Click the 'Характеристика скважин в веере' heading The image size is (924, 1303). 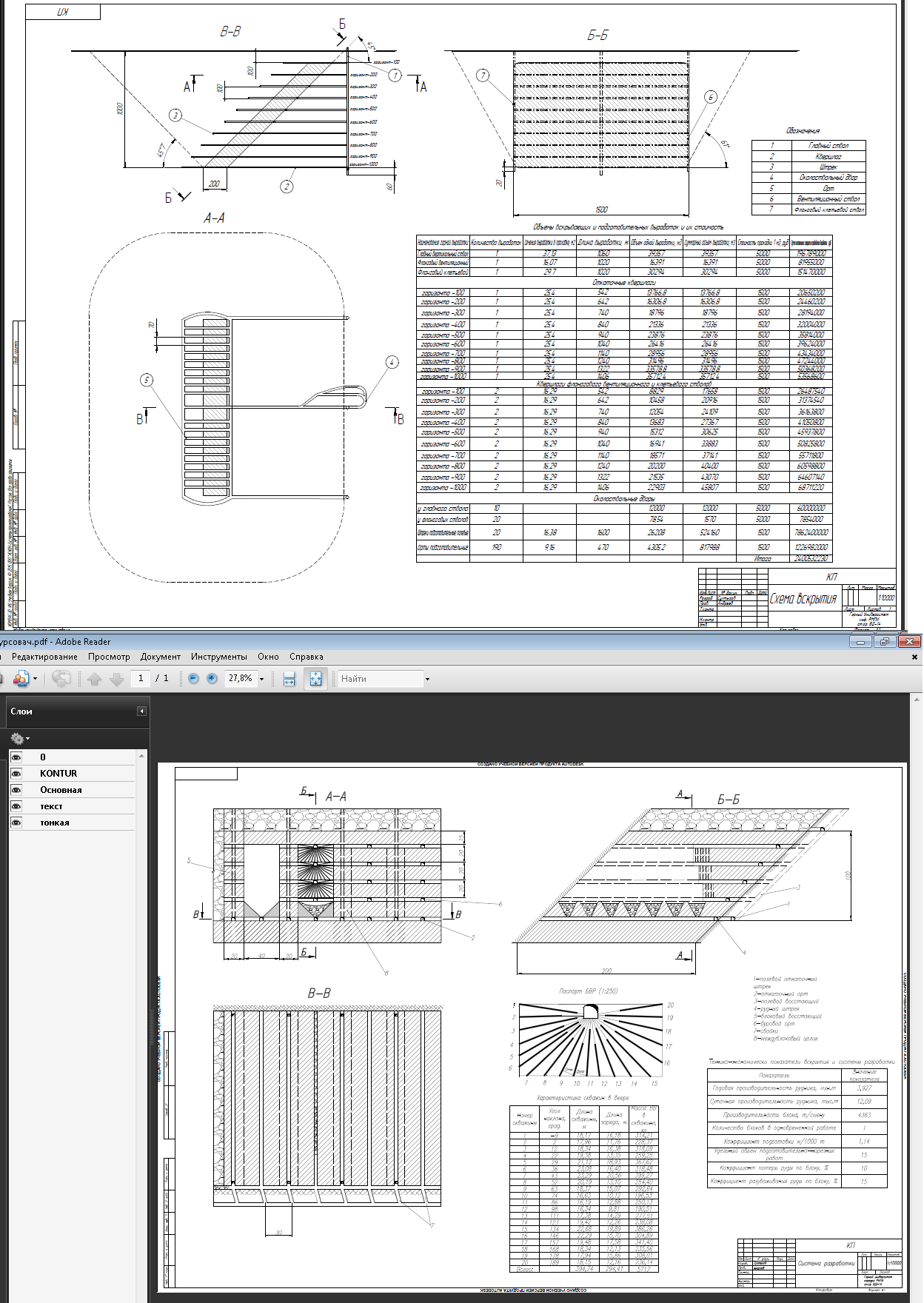(x=583, y=1097)
